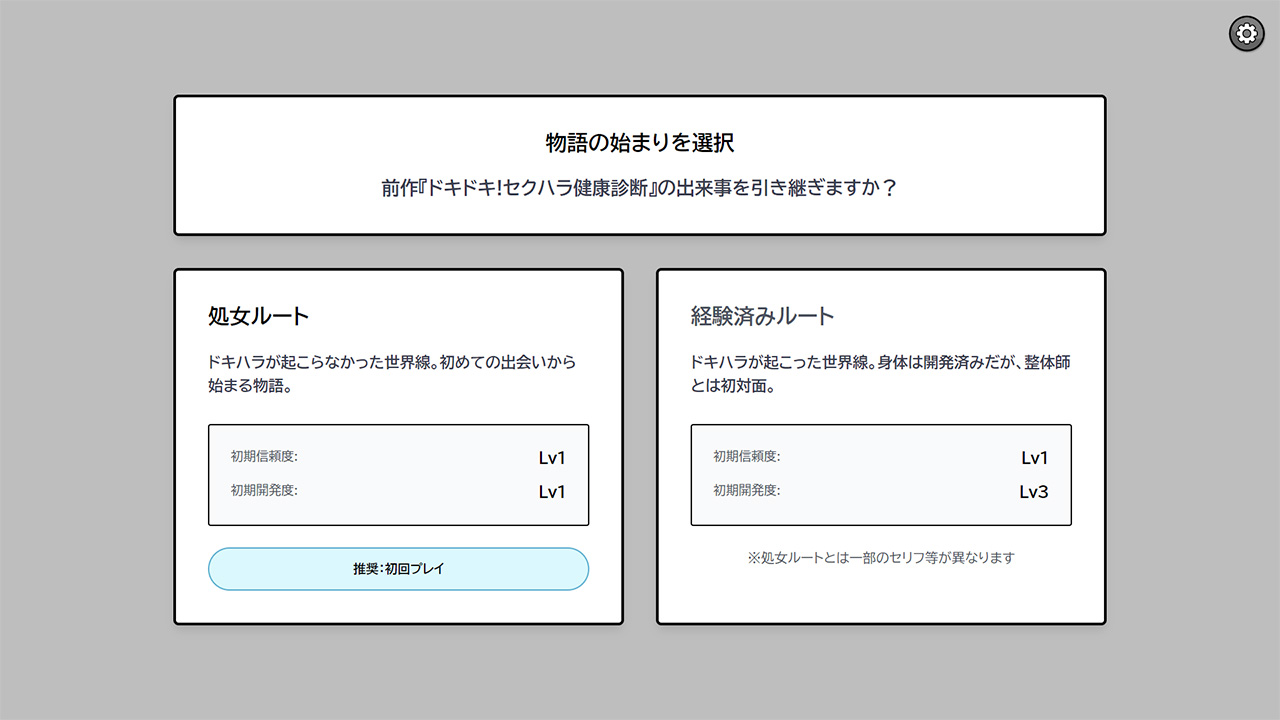Click the 初期開発度 label in the 経験済みルート card
Image resolution: width=1280 pixels, height=720 pixels.
click(746, 491)
